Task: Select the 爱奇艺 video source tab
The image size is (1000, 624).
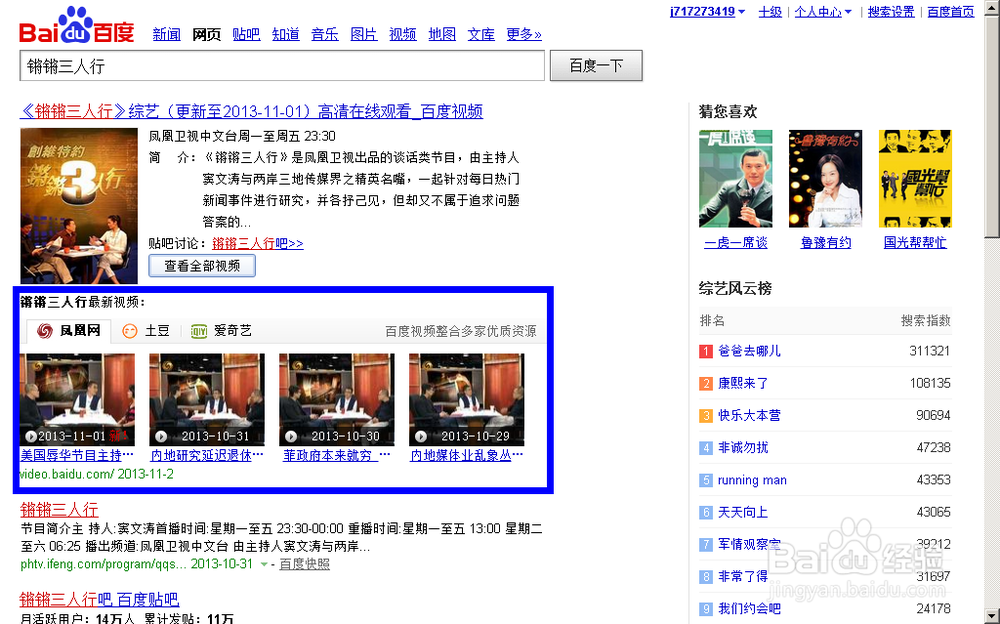Action: [221, 331]
